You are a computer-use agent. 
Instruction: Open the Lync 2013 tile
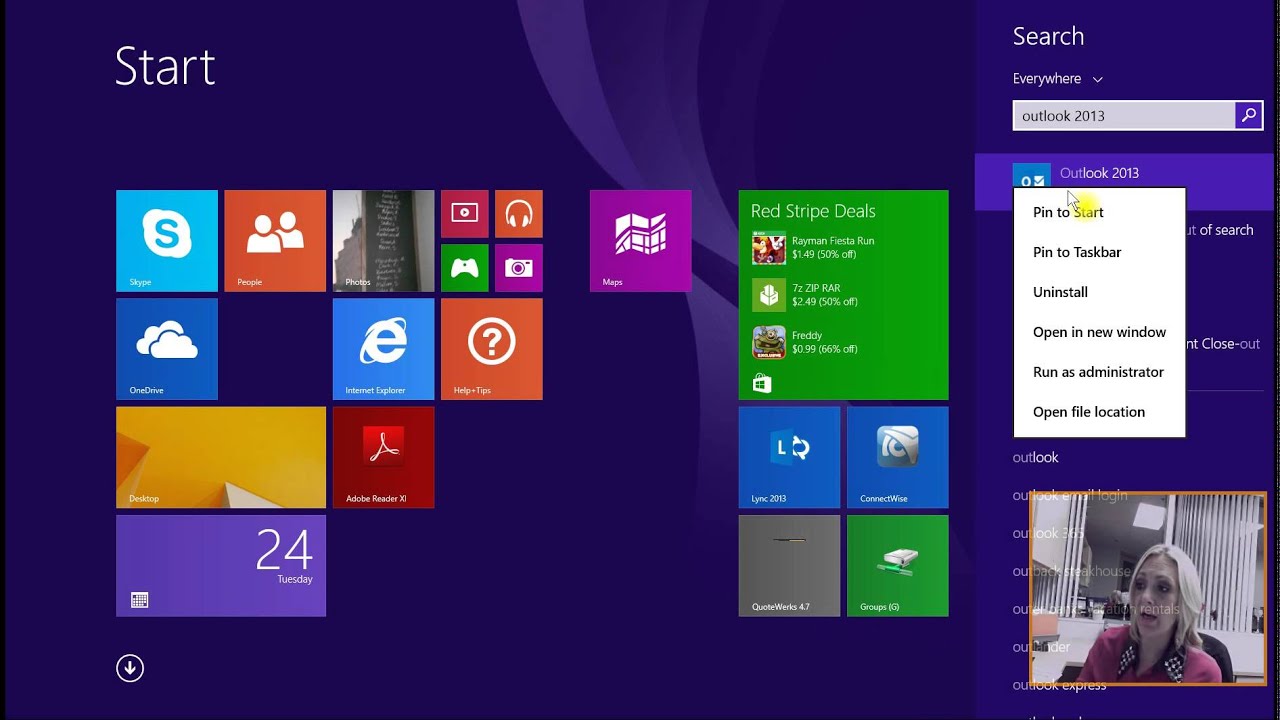[789, 457]
